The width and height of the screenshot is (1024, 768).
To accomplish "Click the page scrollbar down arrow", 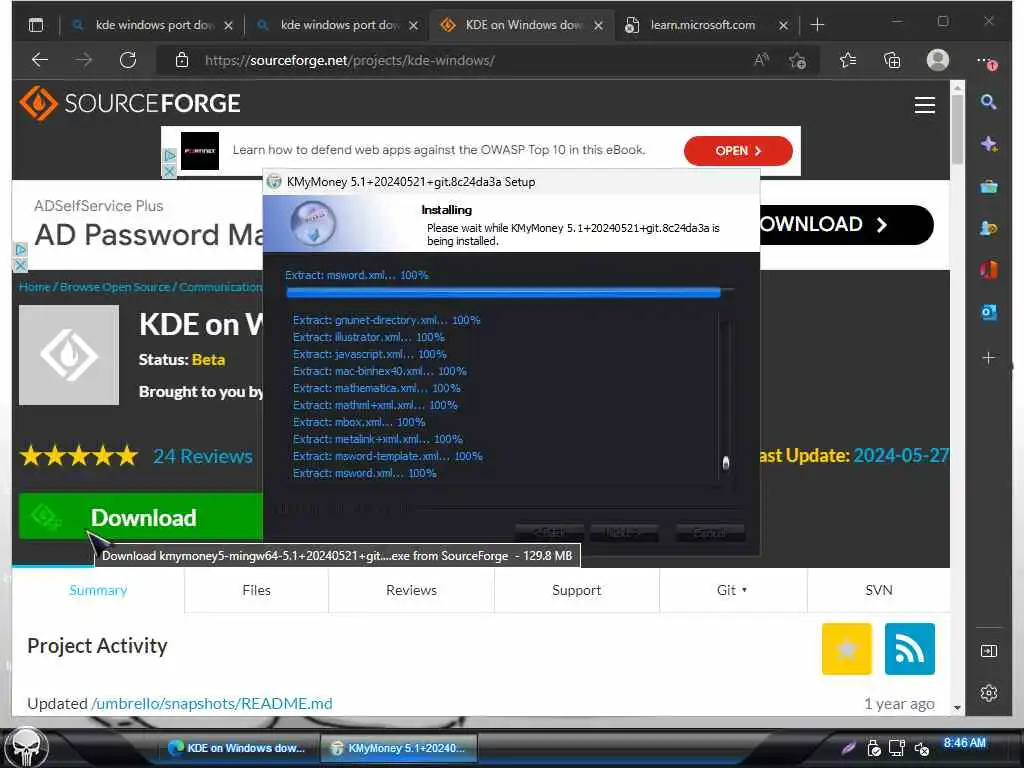I will click(x=957, y=707).
